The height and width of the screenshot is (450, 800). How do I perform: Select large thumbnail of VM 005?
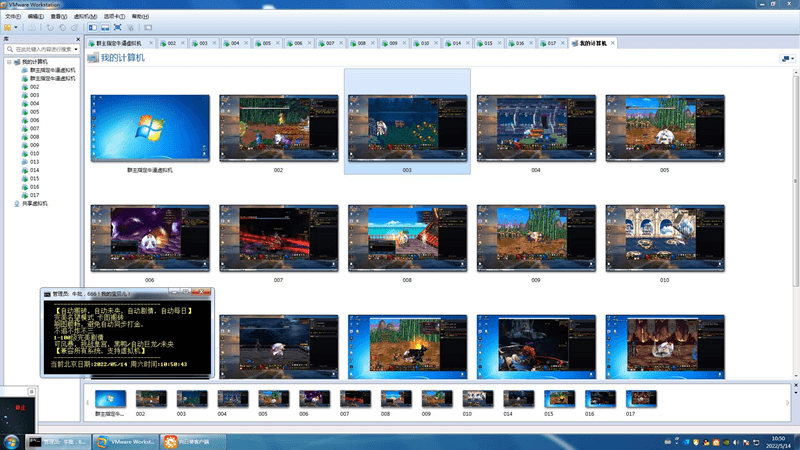(x=665, y=128)
